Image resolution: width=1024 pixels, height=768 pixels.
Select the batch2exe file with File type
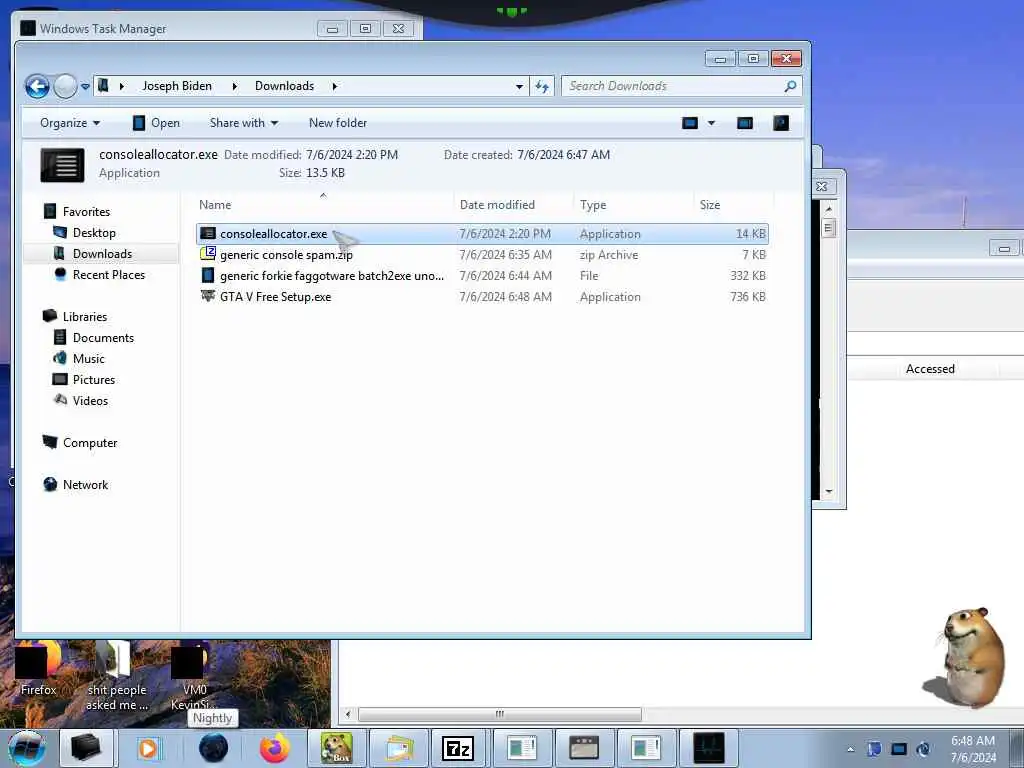(482, 276)
